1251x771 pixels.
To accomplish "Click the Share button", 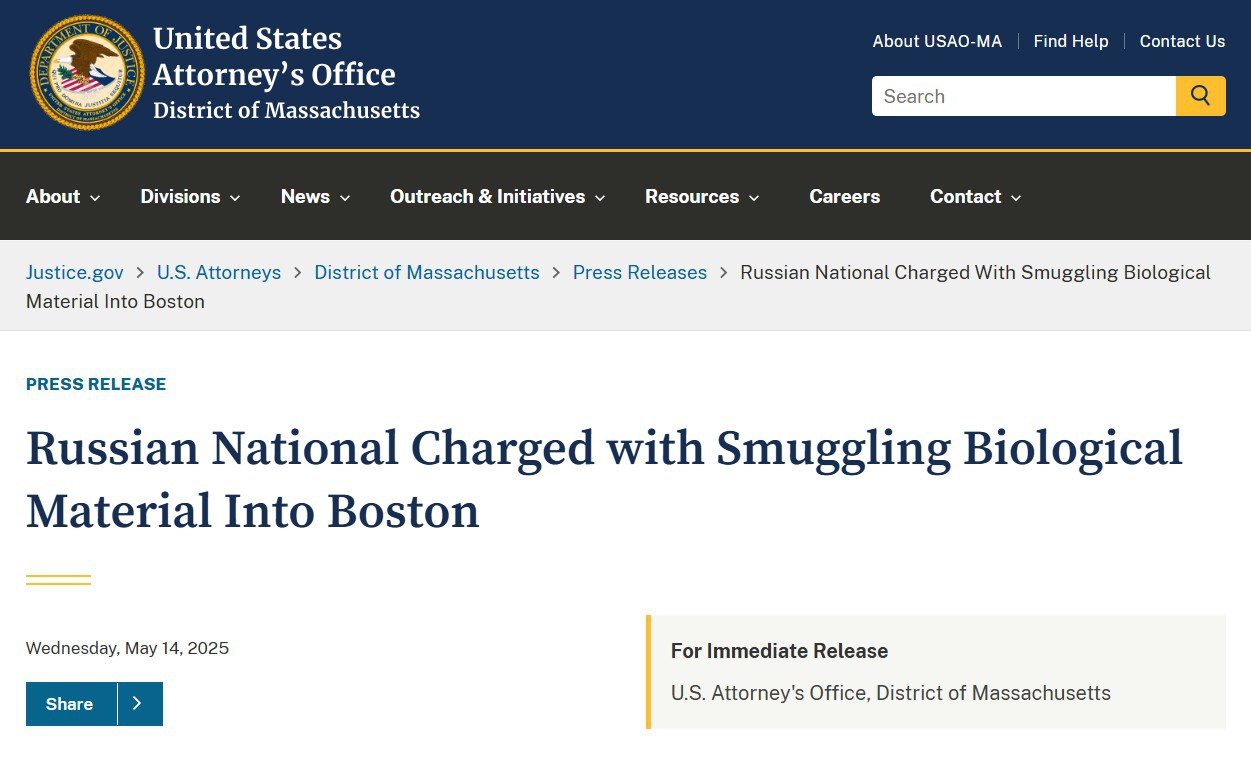I will pyautogui.click(x=71, y=704).
